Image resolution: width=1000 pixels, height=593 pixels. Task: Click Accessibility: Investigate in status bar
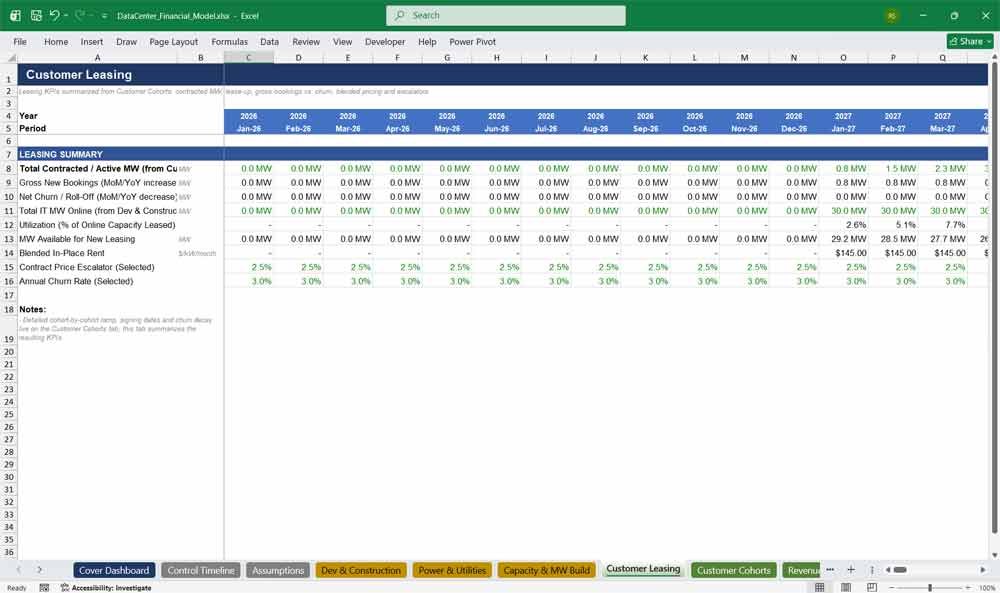(x=106, y=587)
